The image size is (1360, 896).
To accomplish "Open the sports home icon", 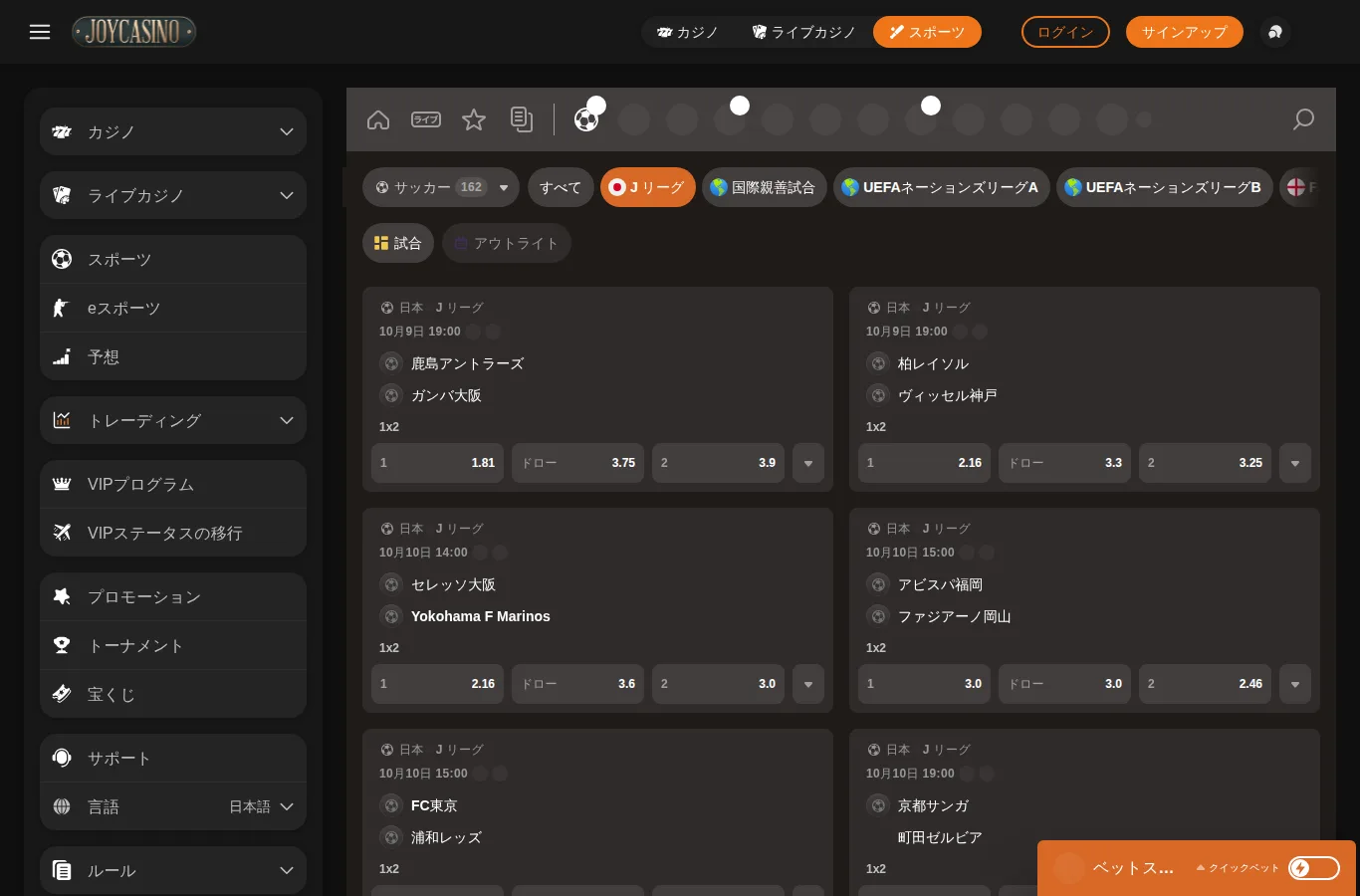I will (x=378, y=119).
